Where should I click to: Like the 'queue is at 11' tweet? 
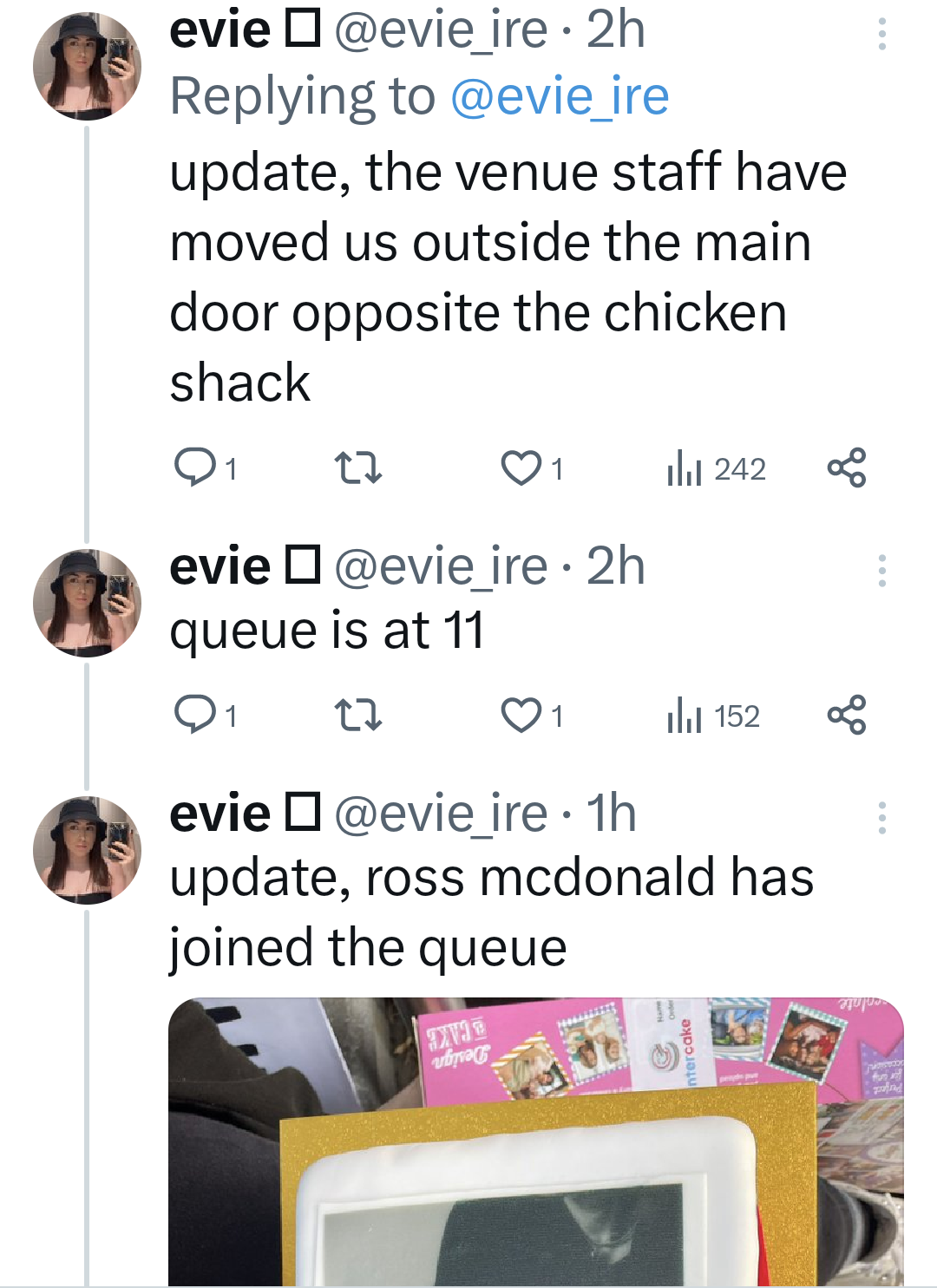(x=521, y=716)
